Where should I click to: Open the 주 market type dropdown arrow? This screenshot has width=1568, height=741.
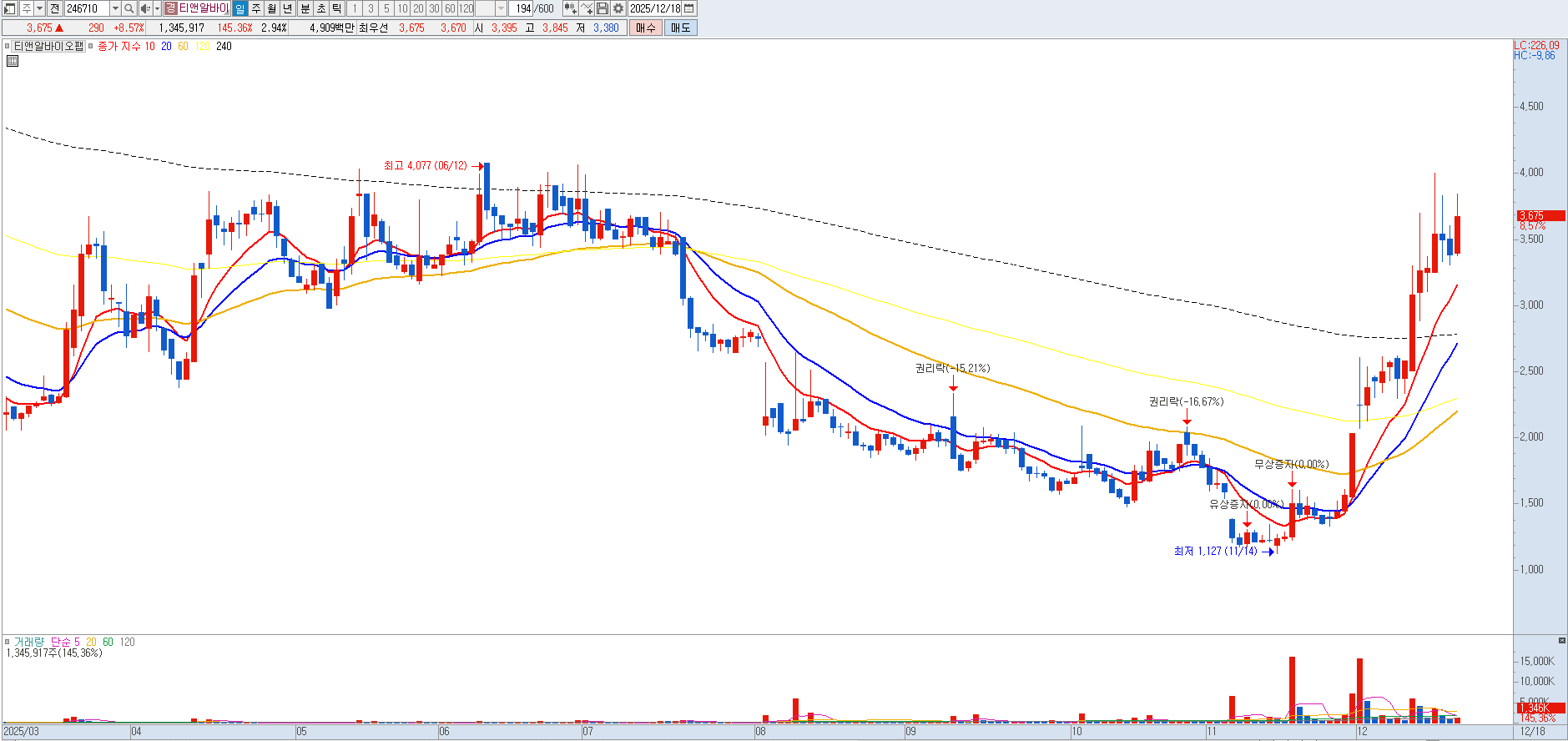pyautogui.click(x=39, y=8)
